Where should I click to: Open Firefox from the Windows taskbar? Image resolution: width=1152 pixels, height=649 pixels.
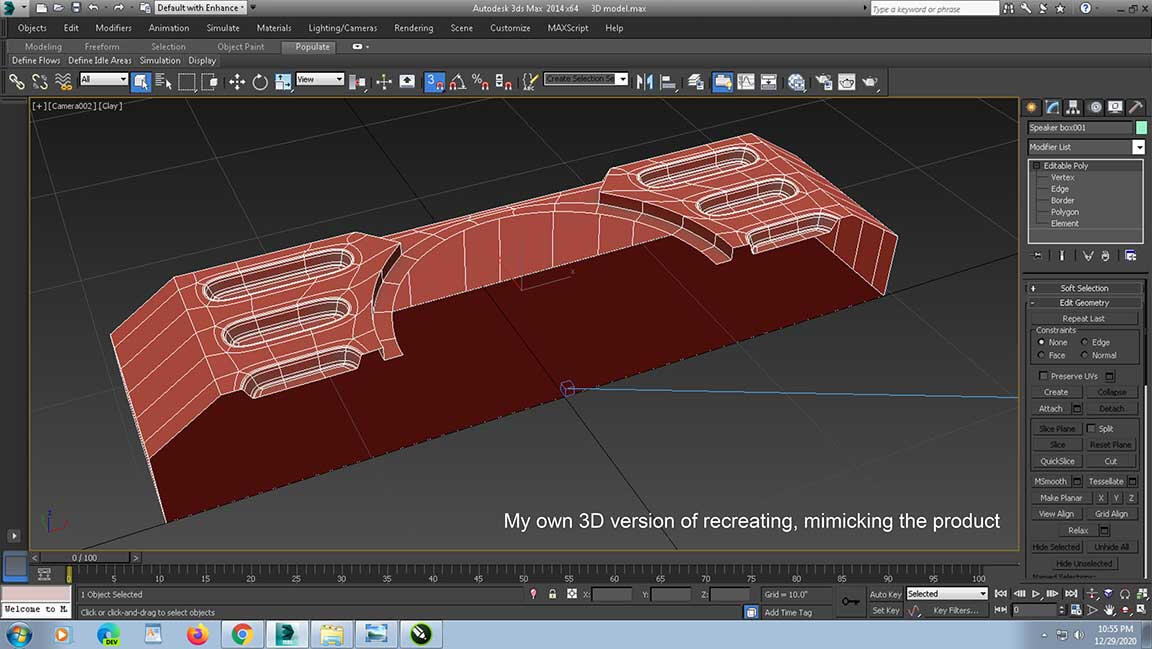click(196, 634)
